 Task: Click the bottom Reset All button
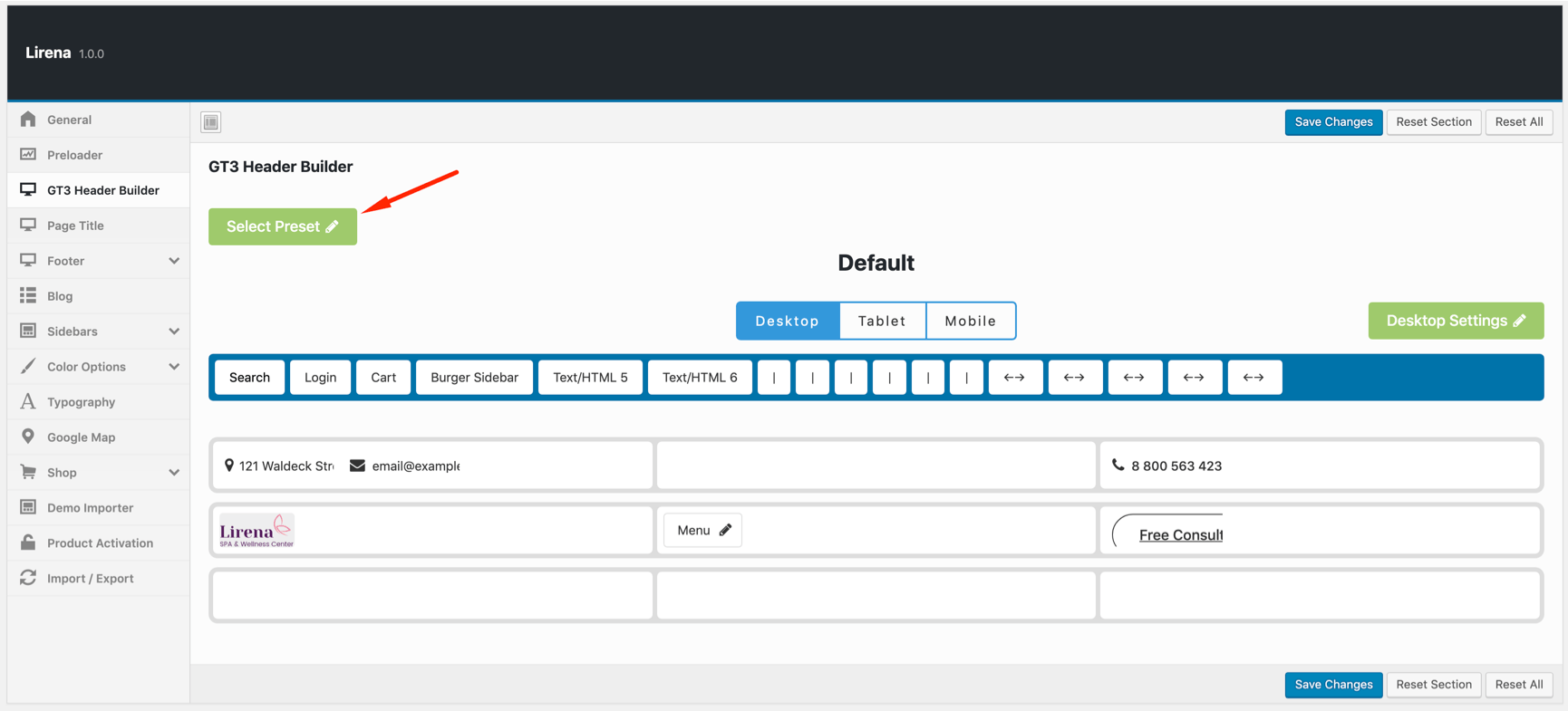click(1519, 685)
